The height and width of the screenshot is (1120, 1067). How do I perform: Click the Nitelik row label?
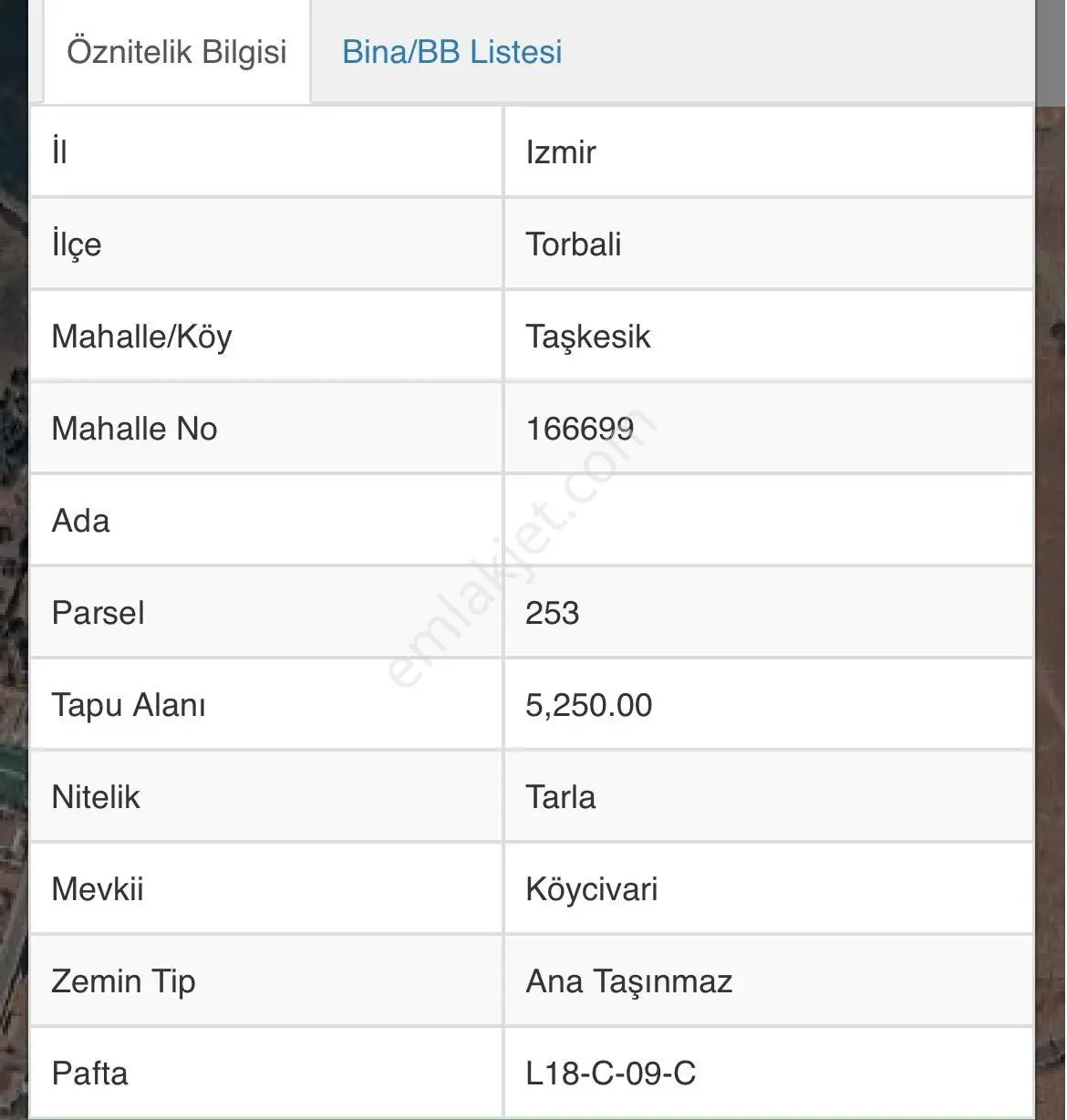point(96,797)
